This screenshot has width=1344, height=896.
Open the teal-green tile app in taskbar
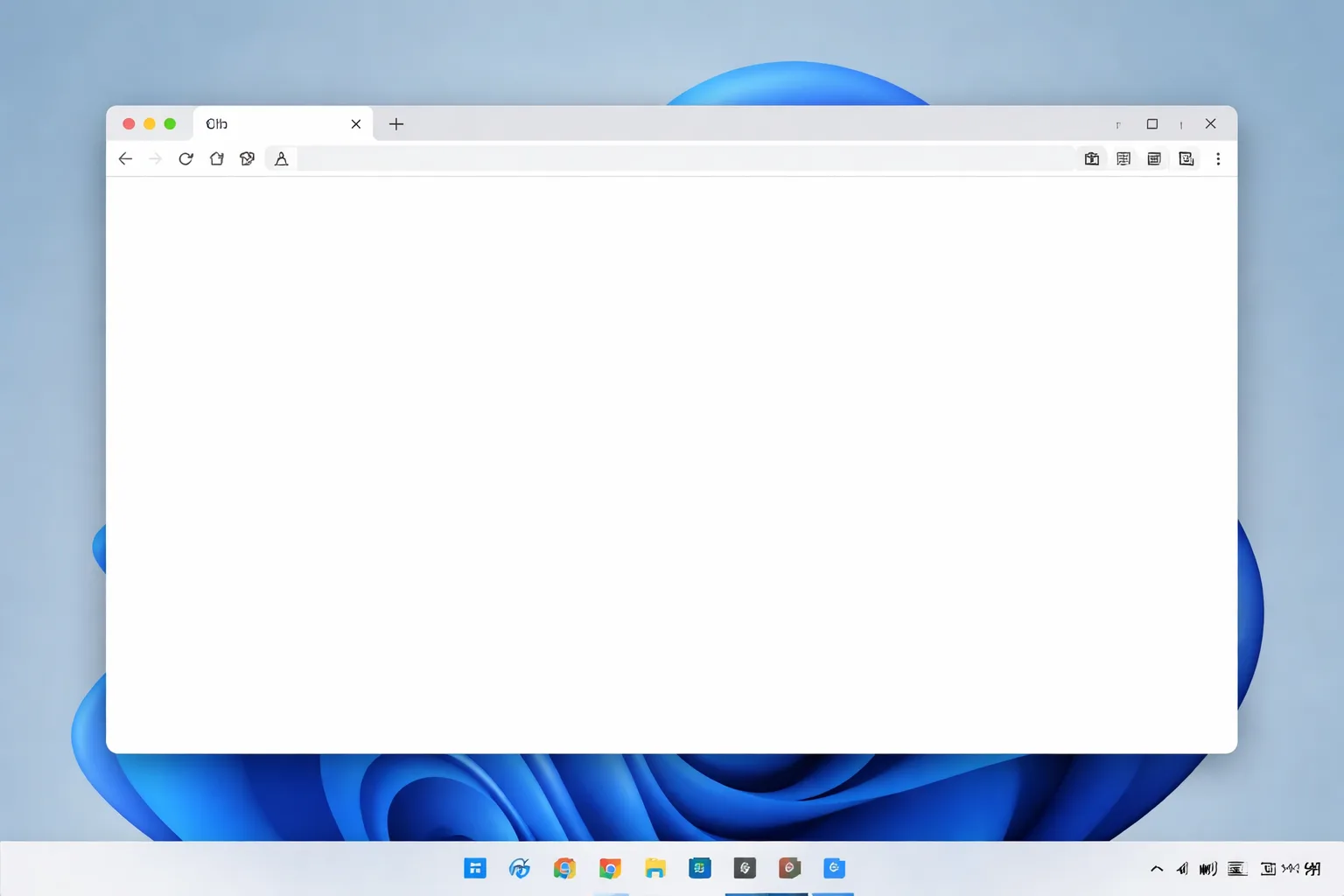(x=700, y=868)
